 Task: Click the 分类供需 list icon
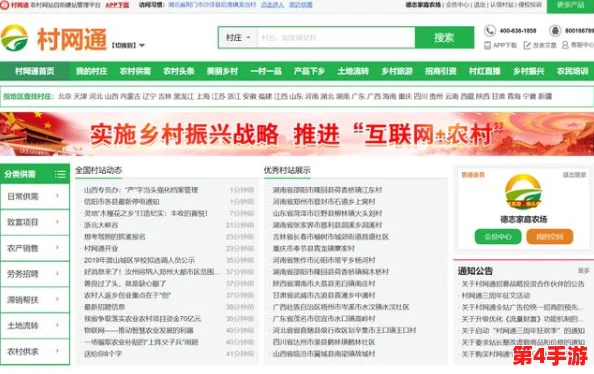tap(60, 174)
